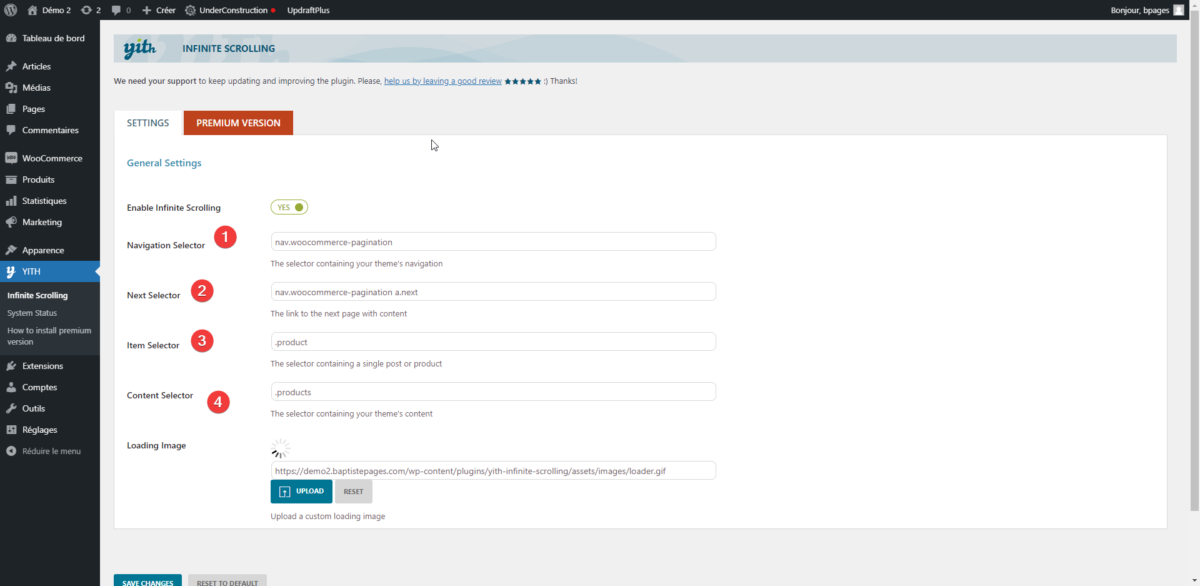Open Infinite Scrolling submenu item

pyautogui.click(x=37, y=295)
